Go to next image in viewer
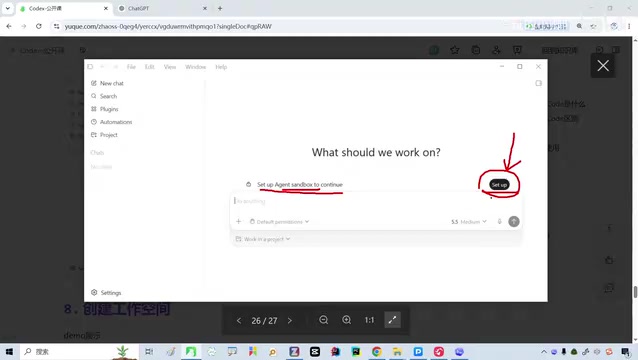Viewport: 638px width, 360px height. [290, 321]
